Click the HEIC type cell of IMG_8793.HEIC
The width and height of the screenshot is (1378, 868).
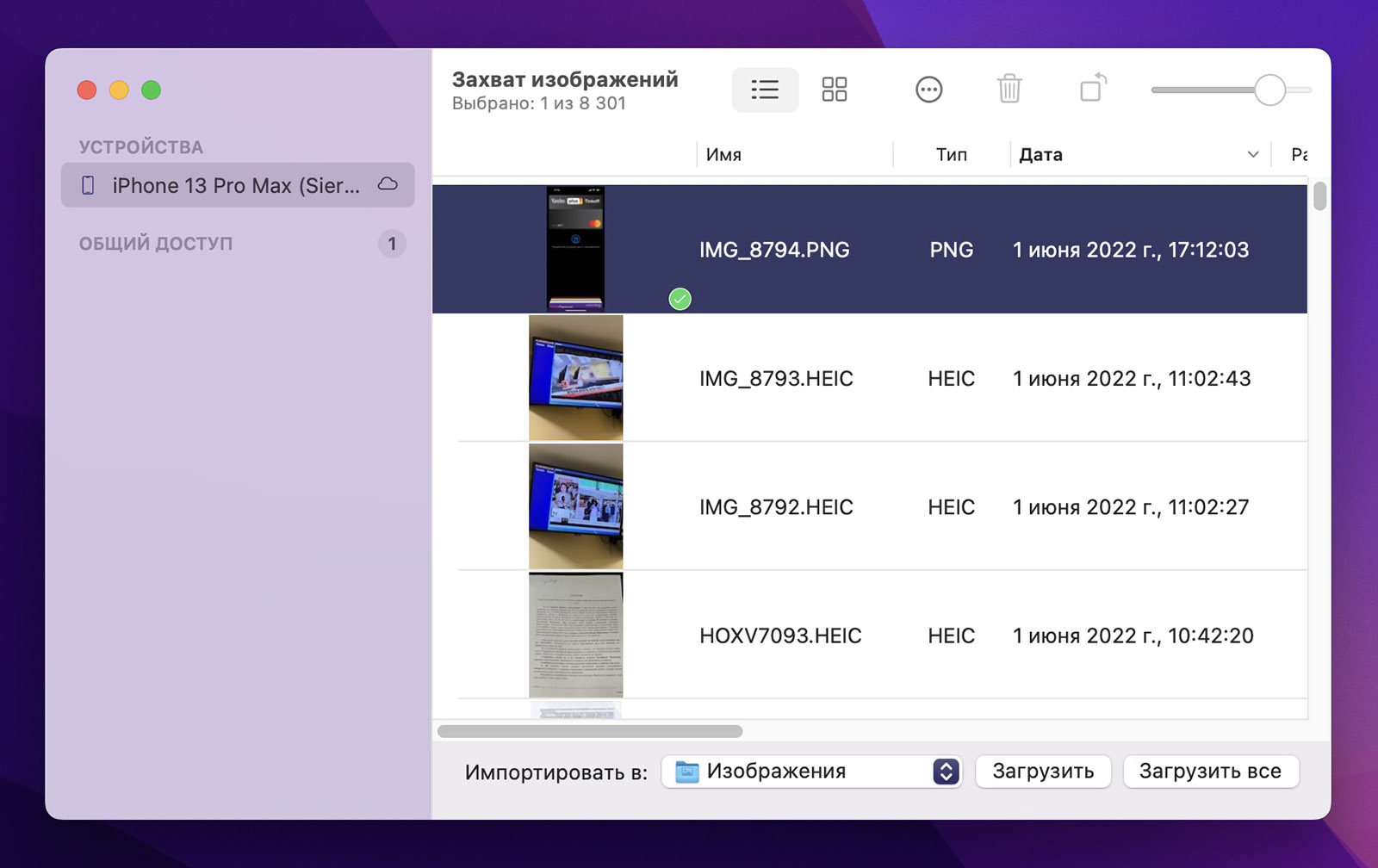[952, 379]
